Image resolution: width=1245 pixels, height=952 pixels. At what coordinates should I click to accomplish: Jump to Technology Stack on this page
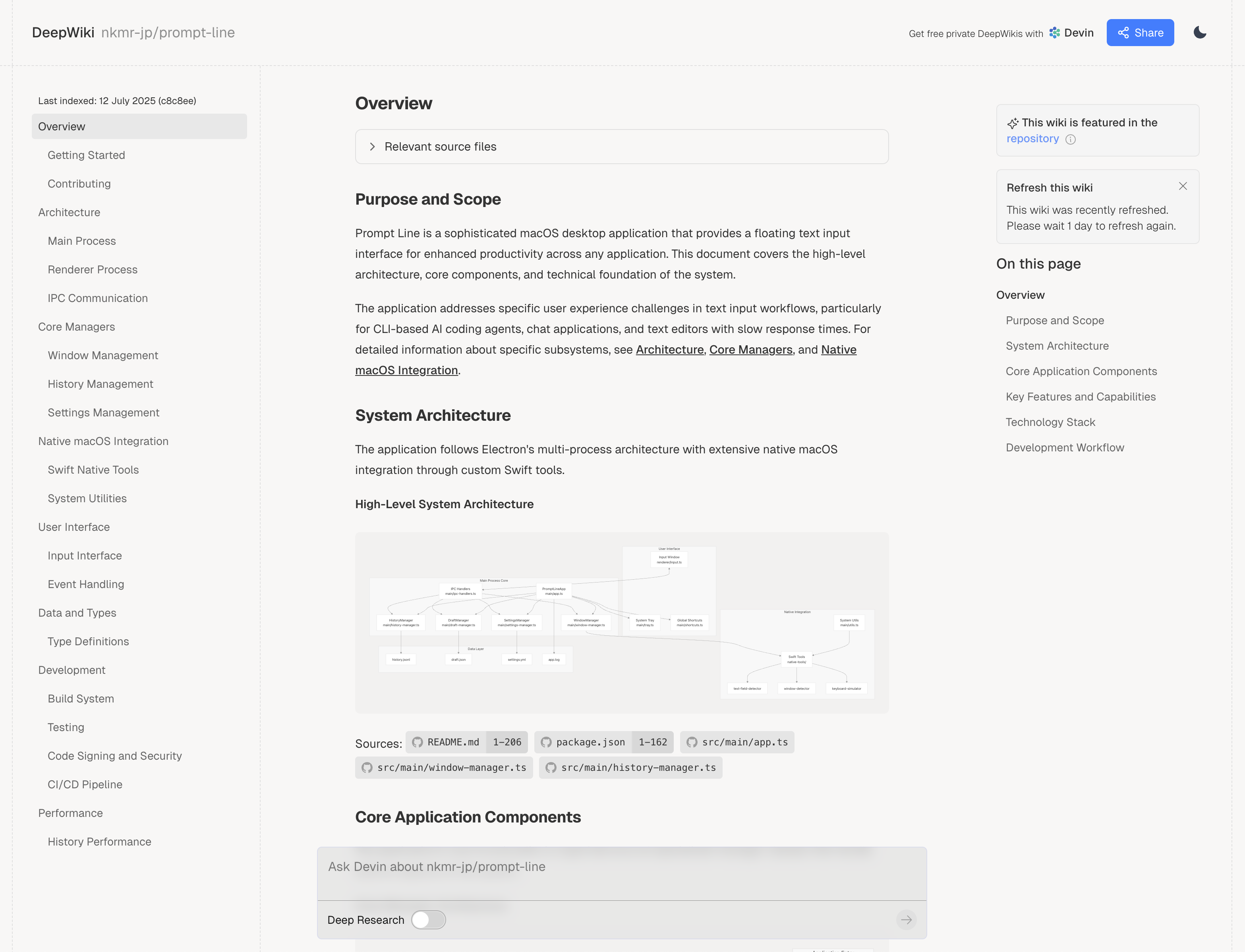point(1050,422)
